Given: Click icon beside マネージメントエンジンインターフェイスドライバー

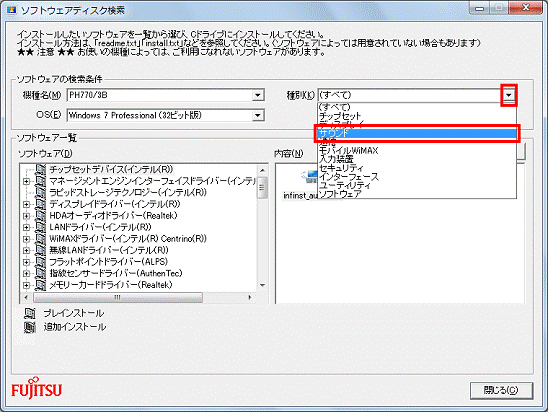Looking at the screenshot, I should [41, 181].
